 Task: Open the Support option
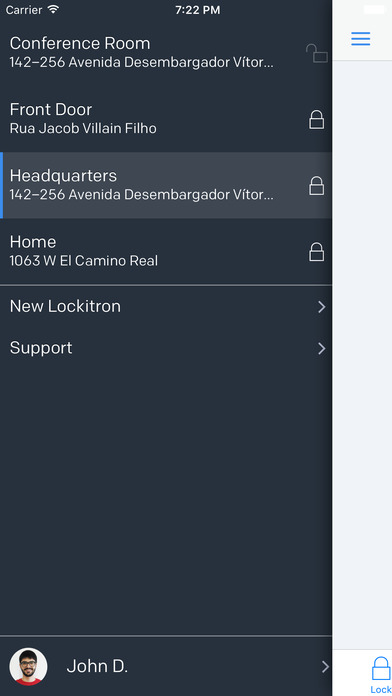(x=166, y=348)
